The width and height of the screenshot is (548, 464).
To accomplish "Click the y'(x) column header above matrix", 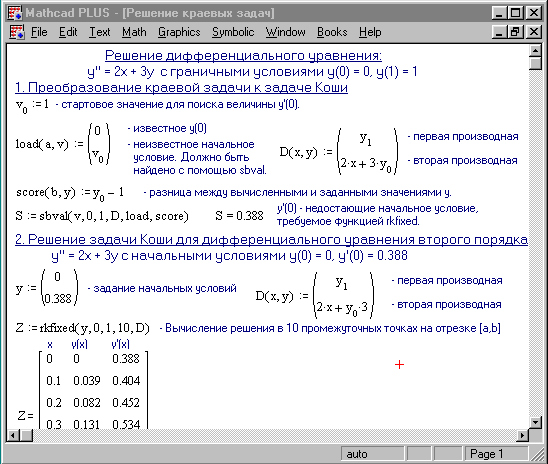I will tap(120, 345).
